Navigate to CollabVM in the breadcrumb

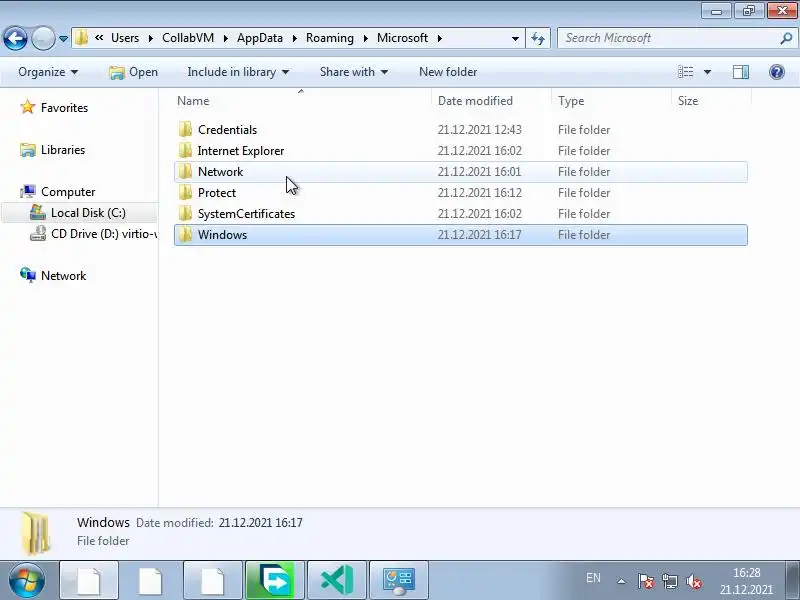coord(188,38)
